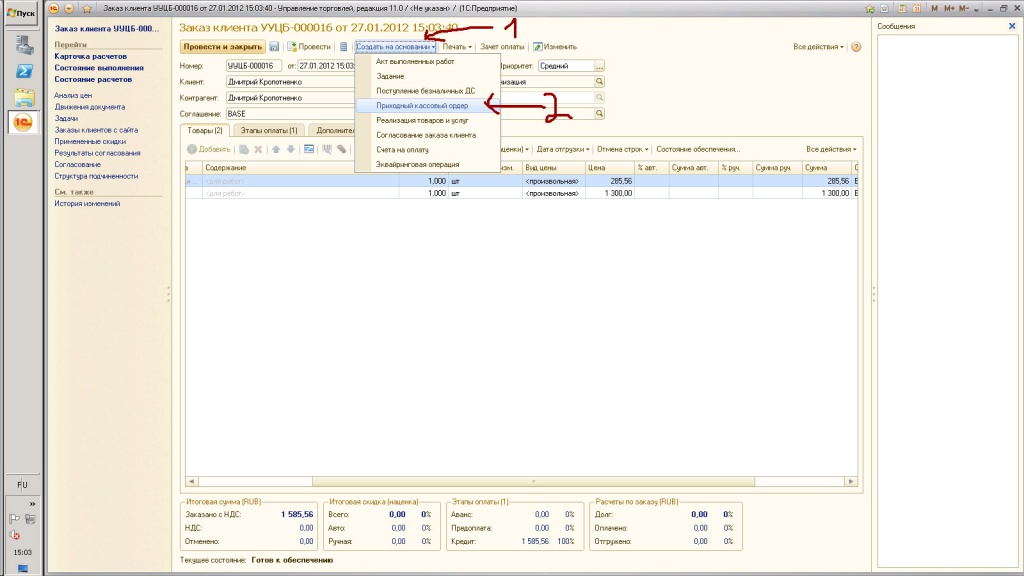Click the Добавить button in table toolbar
Screen dimensions: 1024x576
(209, 150)
